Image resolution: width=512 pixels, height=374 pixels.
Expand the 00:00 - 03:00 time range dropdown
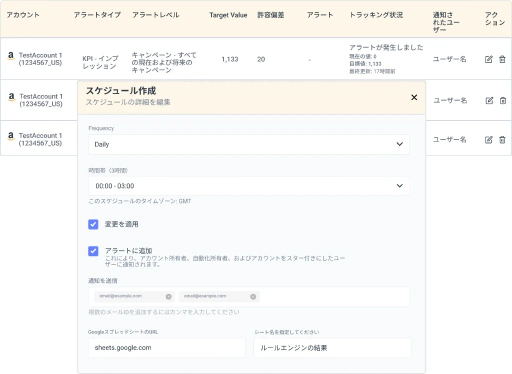(x=249, y=186)
